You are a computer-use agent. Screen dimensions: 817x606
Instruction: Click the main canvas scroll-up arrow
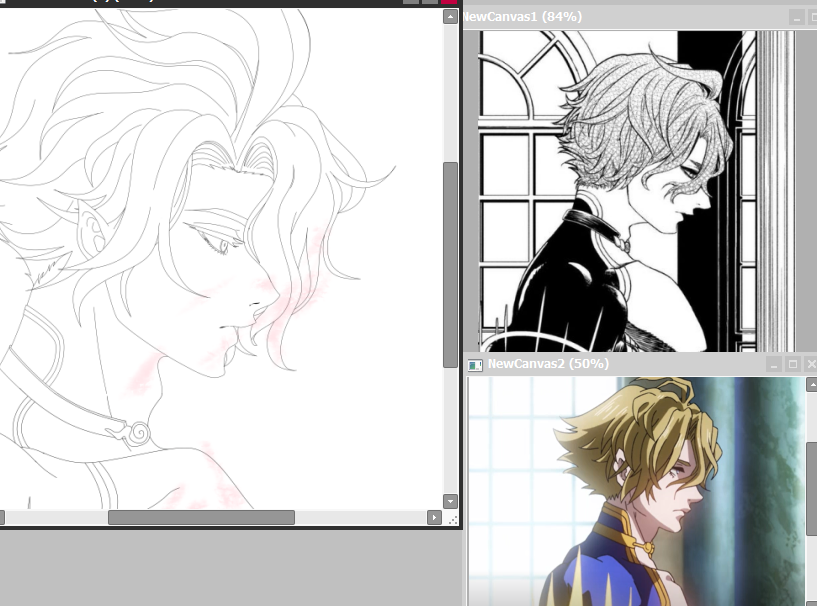450,17
